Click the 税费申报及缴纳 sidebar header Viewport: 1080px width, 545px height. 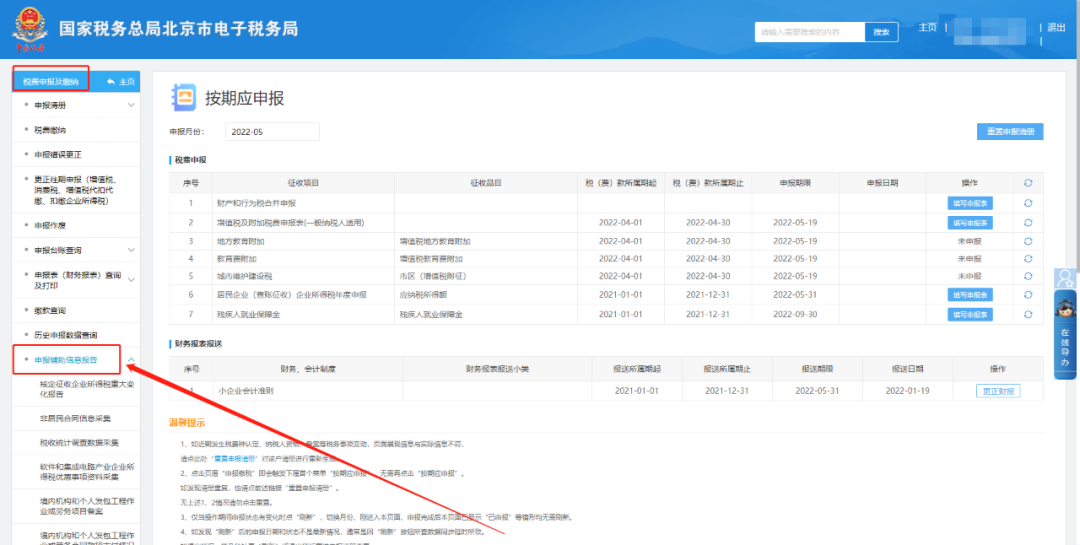(x=51, y=82)
